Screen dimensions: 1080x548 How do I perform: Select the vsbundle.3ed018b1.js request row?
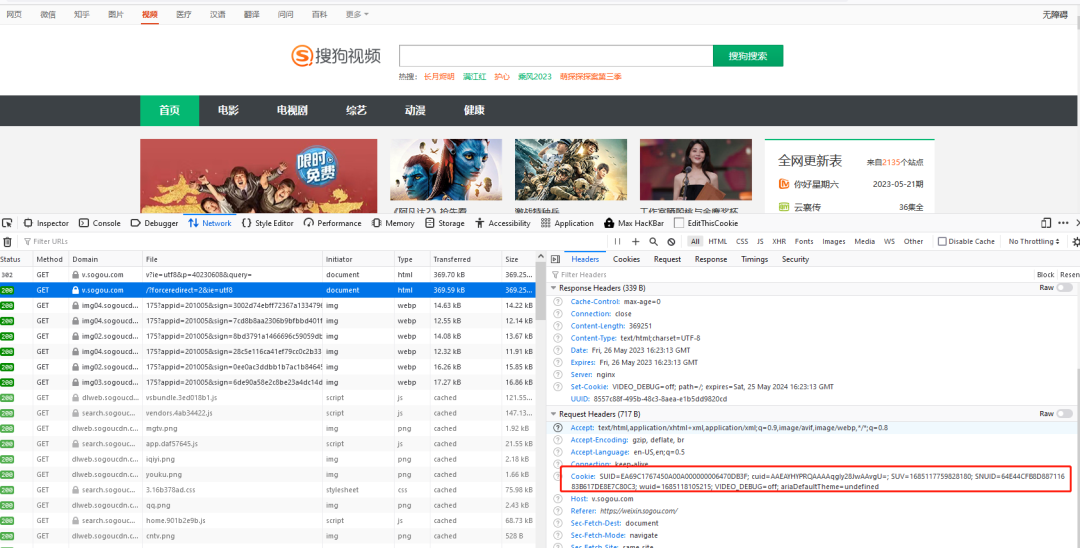269,398
